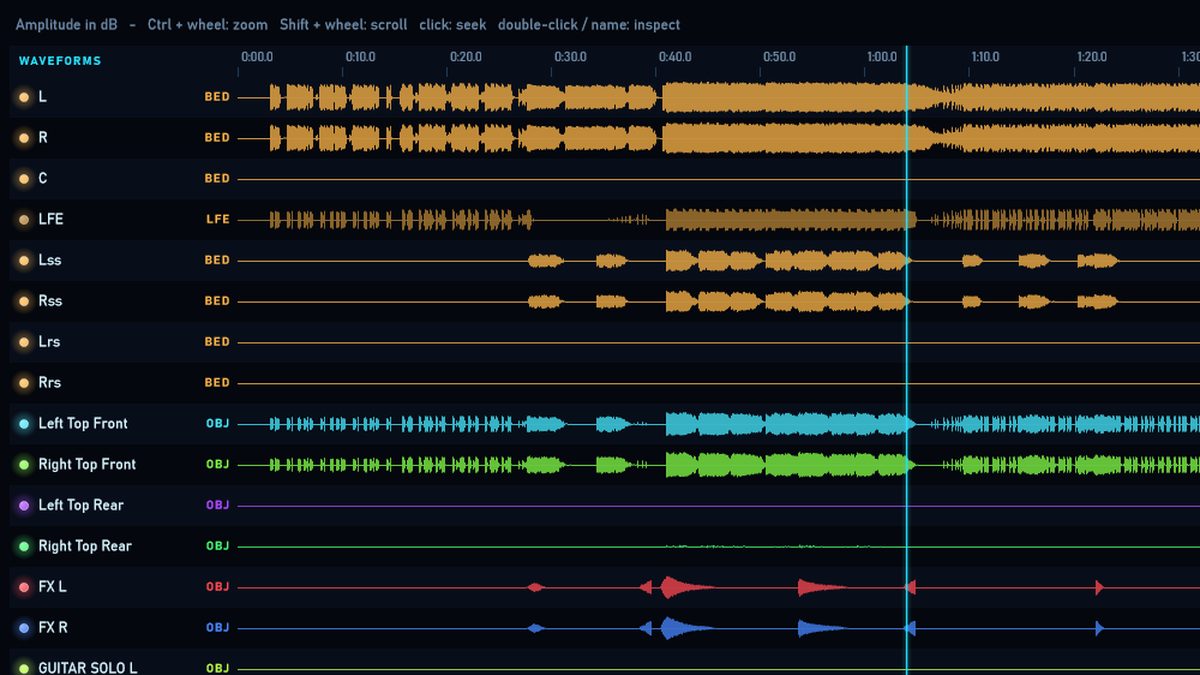Image resolution: width=1200 pixels, height=675 pixels.
Task: Select the C track name
Action: tap(43, 178)
